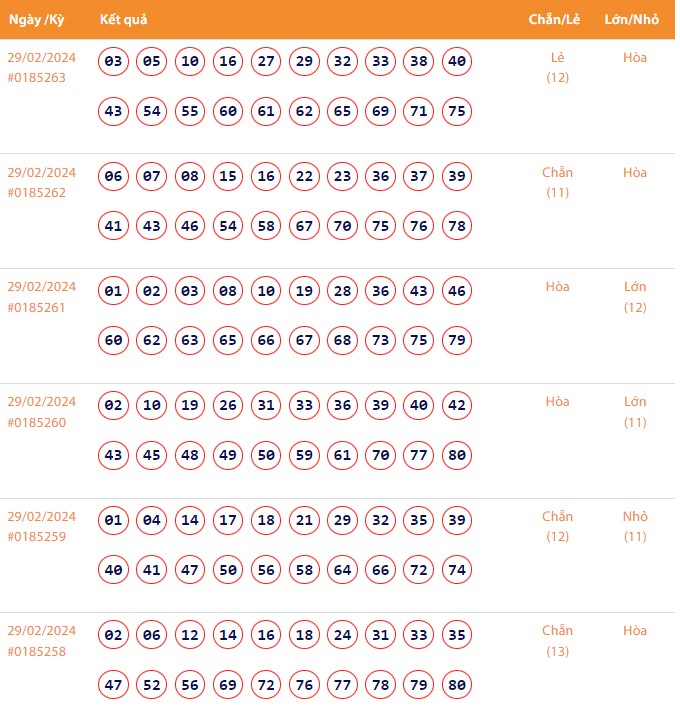Click ball 69 in draw #0185258

[228, 685]
